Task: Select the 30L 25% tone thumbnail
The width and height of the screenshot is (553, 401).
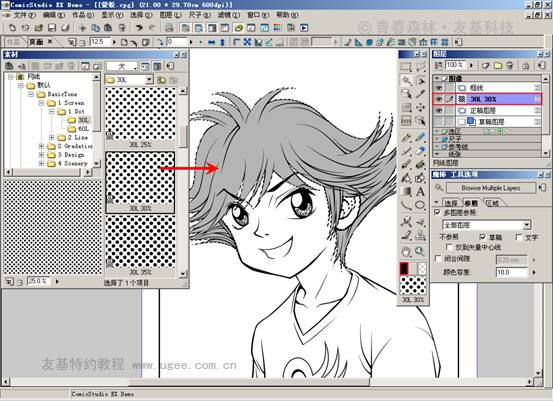Action: pos(140,114)
